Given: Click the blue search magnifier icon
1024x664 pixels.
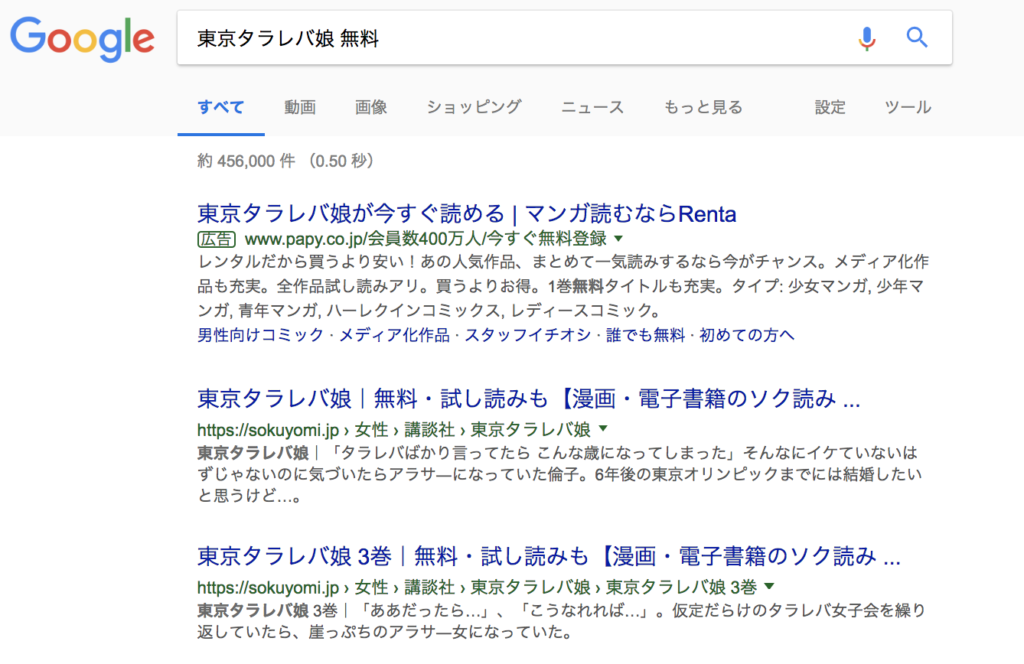Looking at the screenshot, I should pos(917,38).
